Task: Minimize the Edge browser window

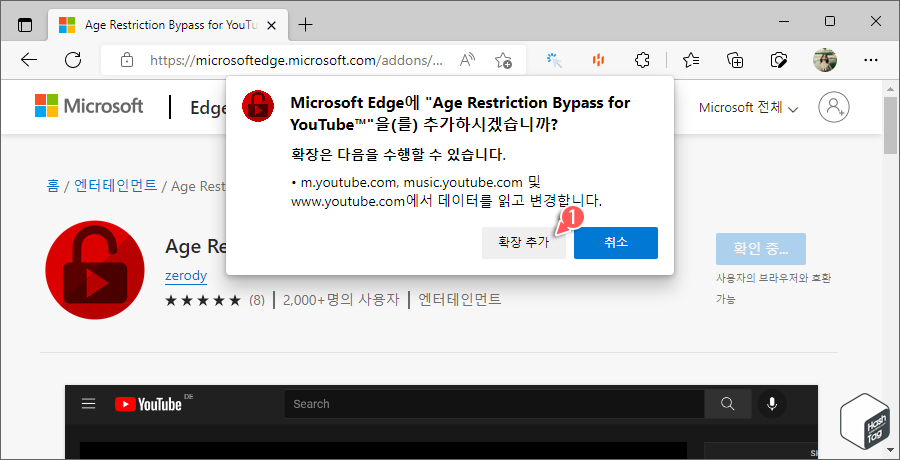Action: click(x=783, y=22)
